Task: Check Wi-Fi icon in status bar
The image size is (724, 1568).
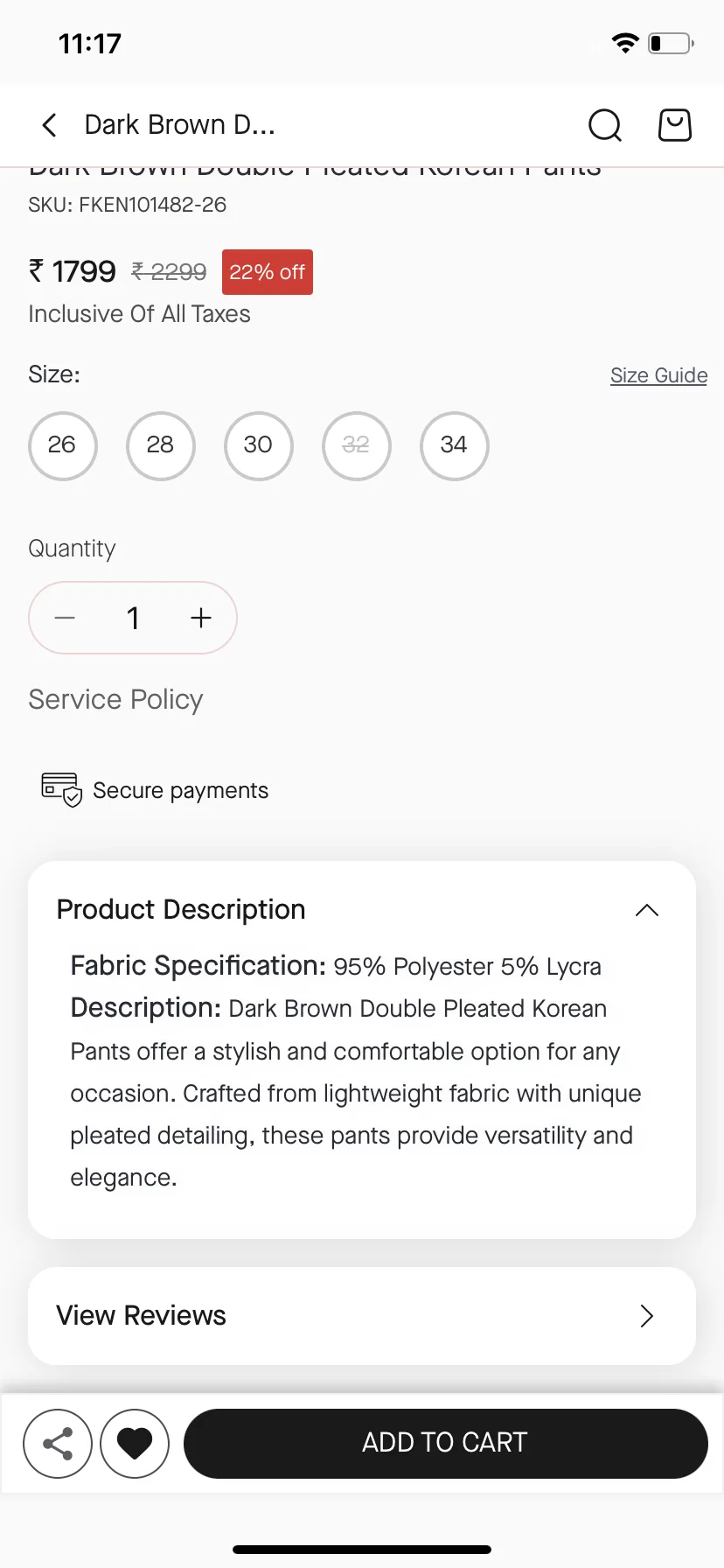Action: 625,43
